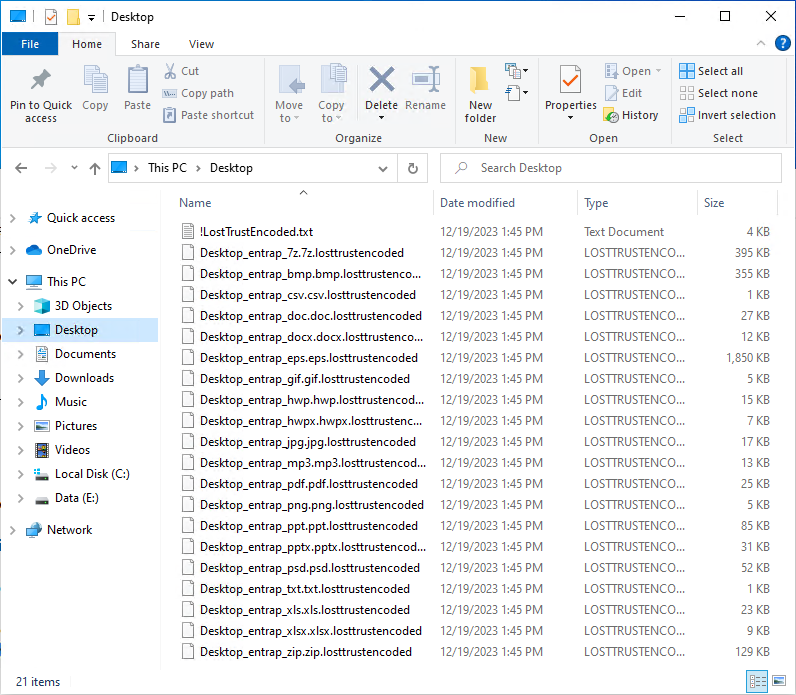
Task: Switch to the Share tab
Action: click(145, 44)
